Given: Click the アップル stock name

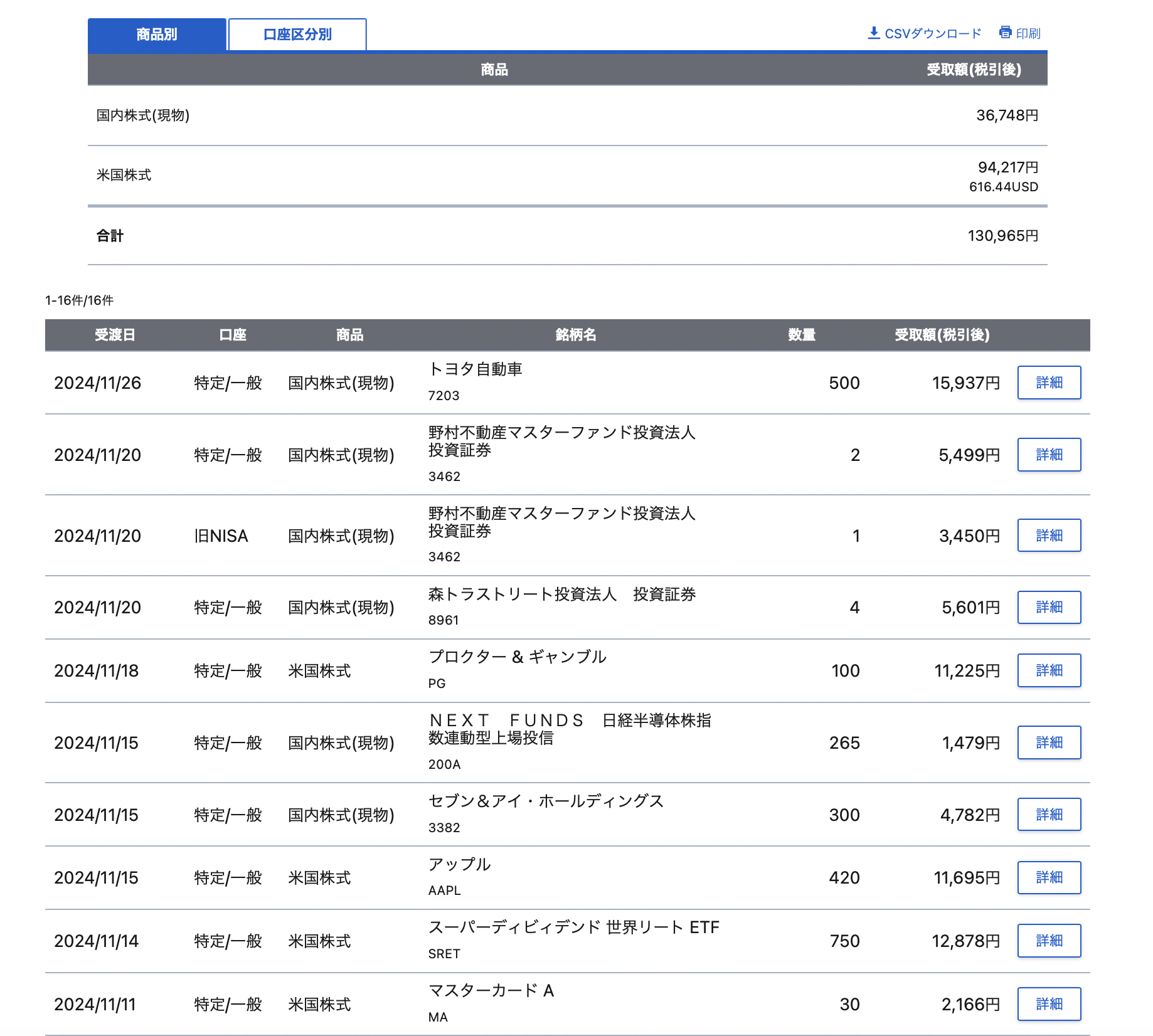Looking at the screenshot, I should 460,864.
